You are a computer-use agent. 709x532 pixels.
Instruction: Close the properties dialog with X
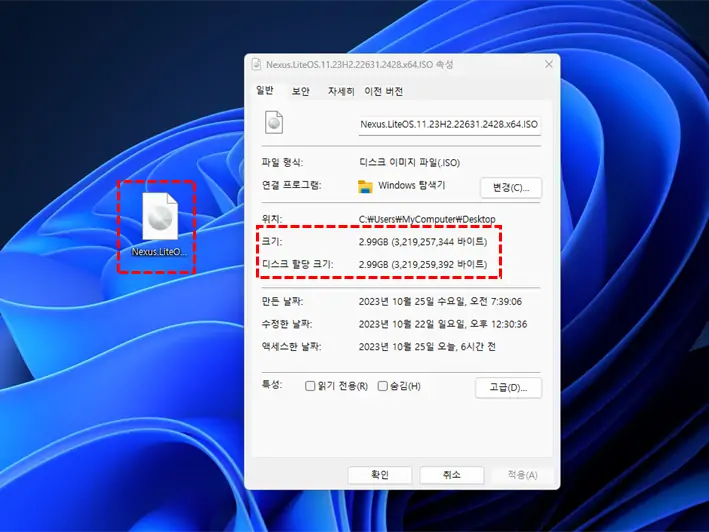point(548,64)
